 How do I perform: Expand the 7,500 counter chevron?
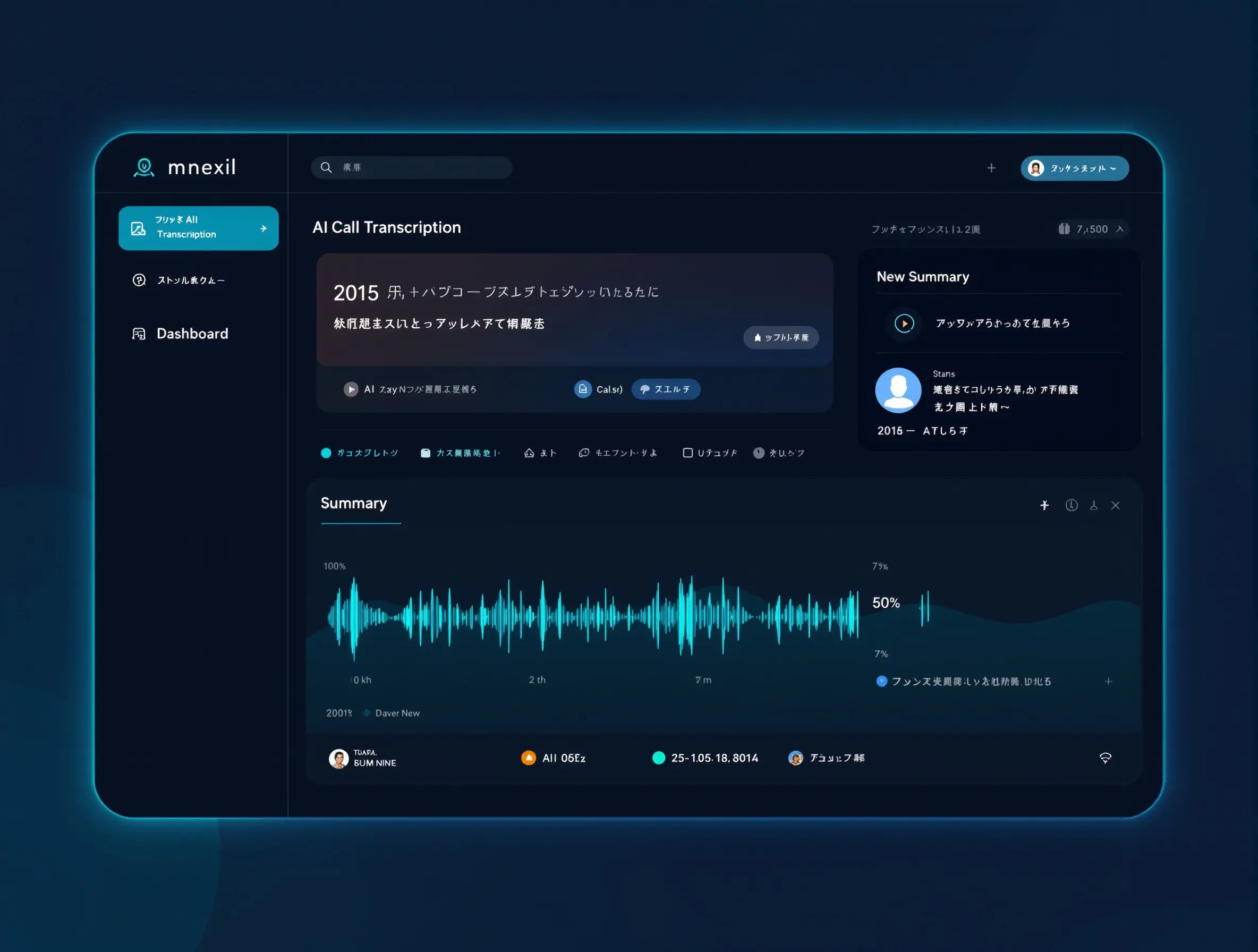tap(1120, 229)
